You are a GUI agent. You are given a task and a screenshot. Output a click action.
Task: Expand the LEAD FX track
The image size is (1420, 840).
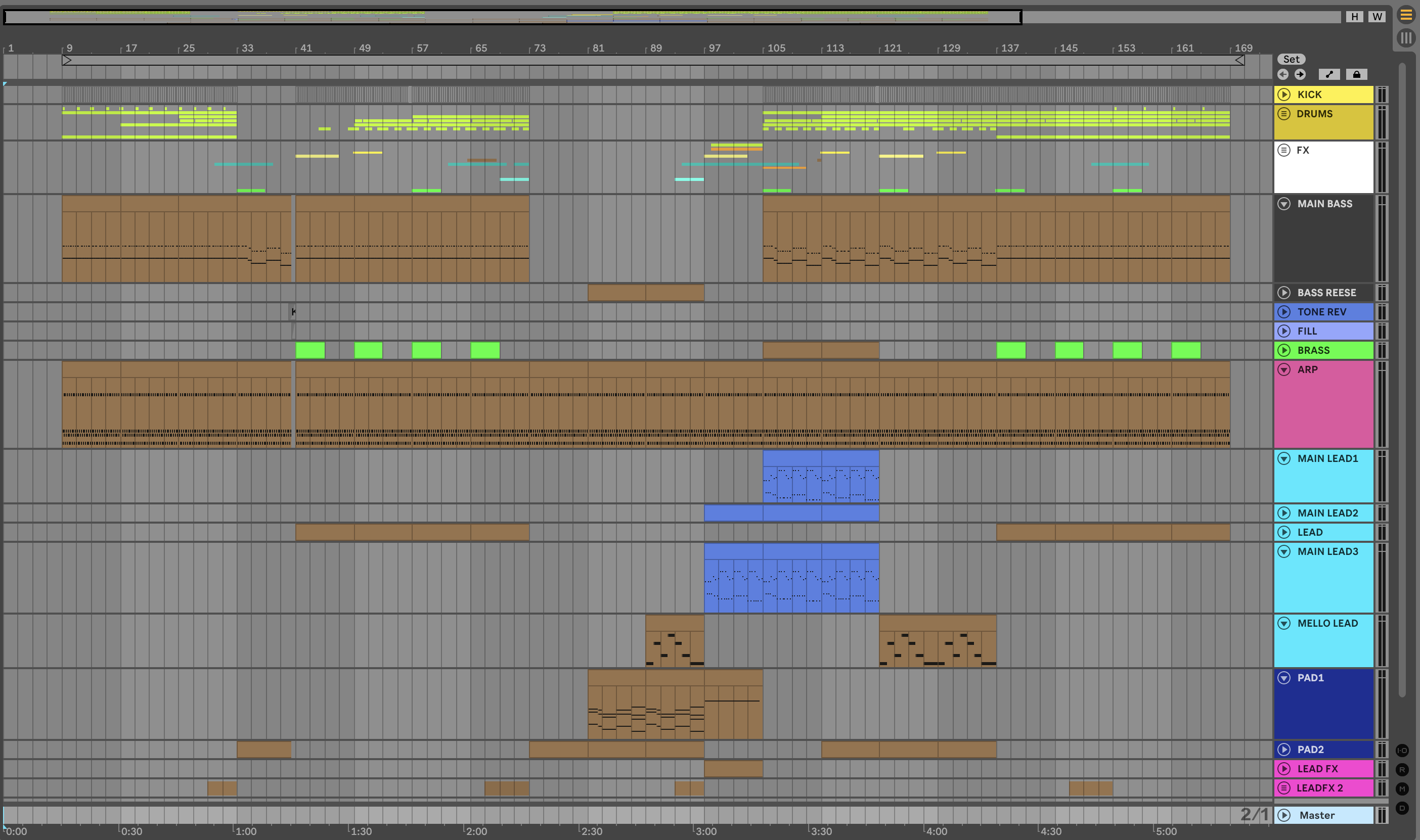[1284, 769]
